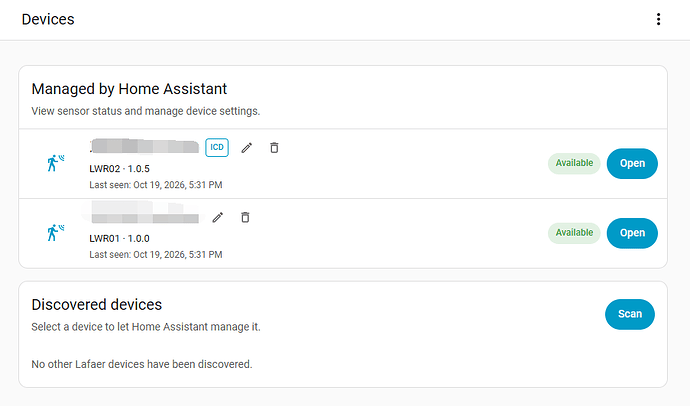The height and width of the screenshot is (406, 690).
Task: Click the Available status of LWR01
Action: click(574, 233)
